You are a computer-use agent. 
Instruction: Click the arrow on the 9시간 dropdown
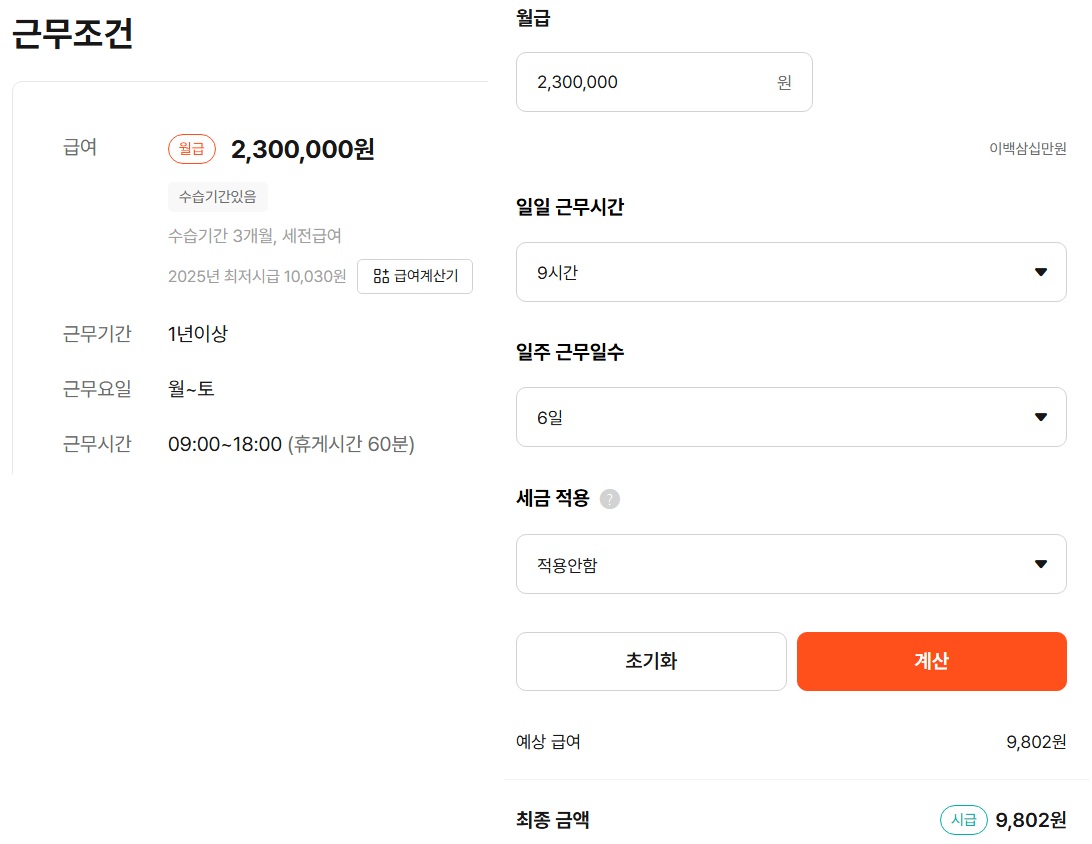coord(1040,272)
